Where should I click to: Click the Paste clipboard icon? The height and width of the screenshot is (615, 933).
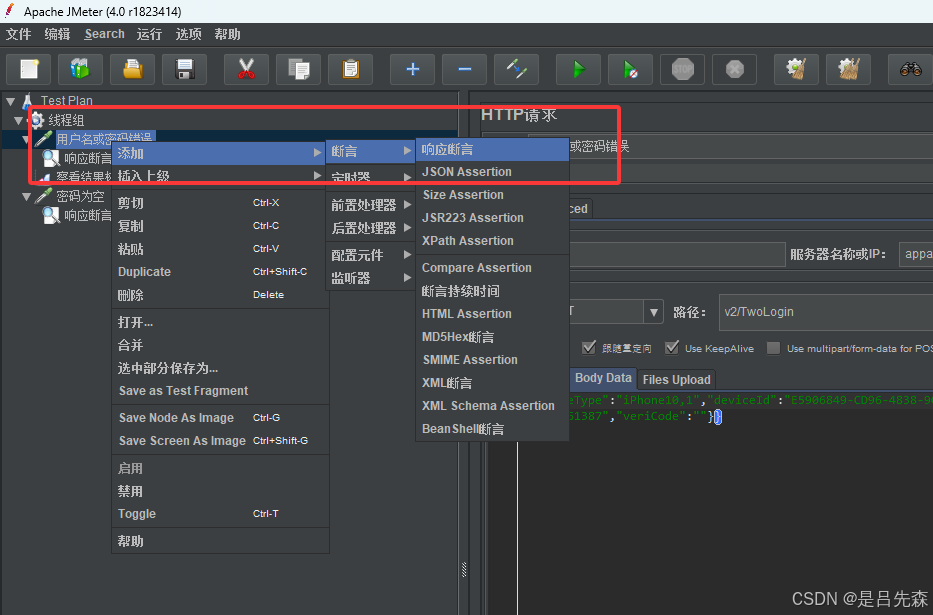tap(350, 69)
